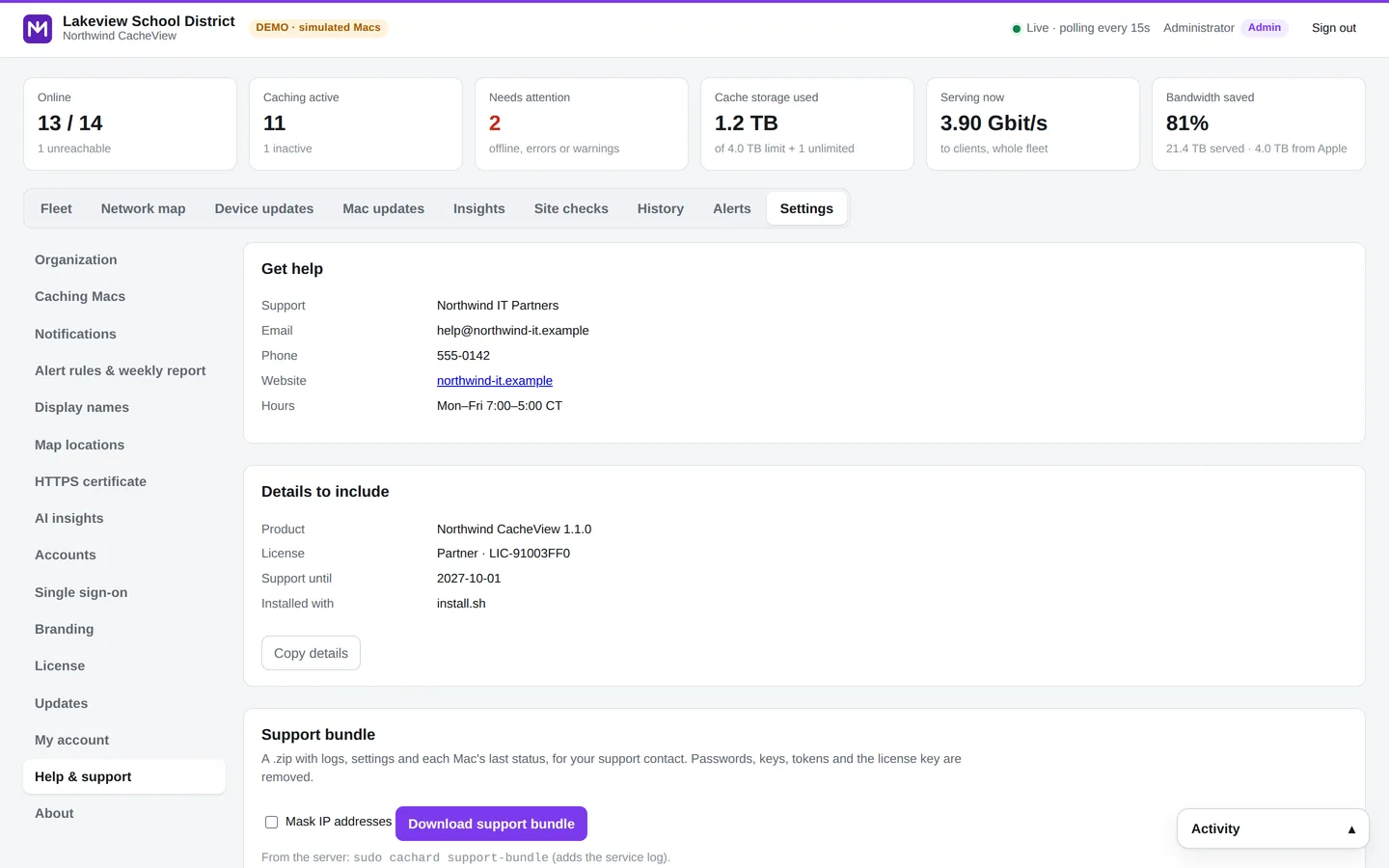Open the northwind-it.example website link
The height and width of the screenshot is (868, 1389).
(495, 381)
